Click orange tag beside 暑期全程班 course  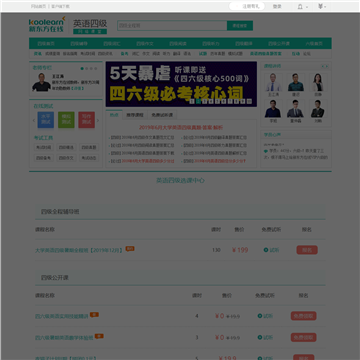[130, 248]
